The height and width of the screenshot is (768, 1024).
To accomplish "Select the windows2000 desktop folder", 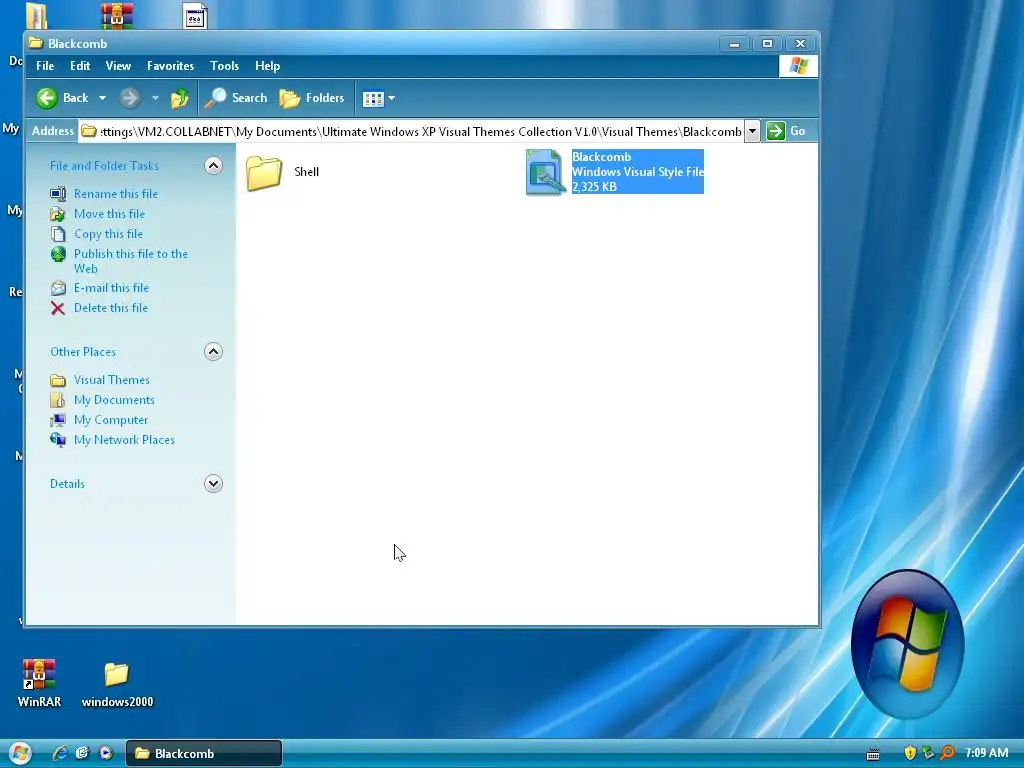I will [118, 684].
